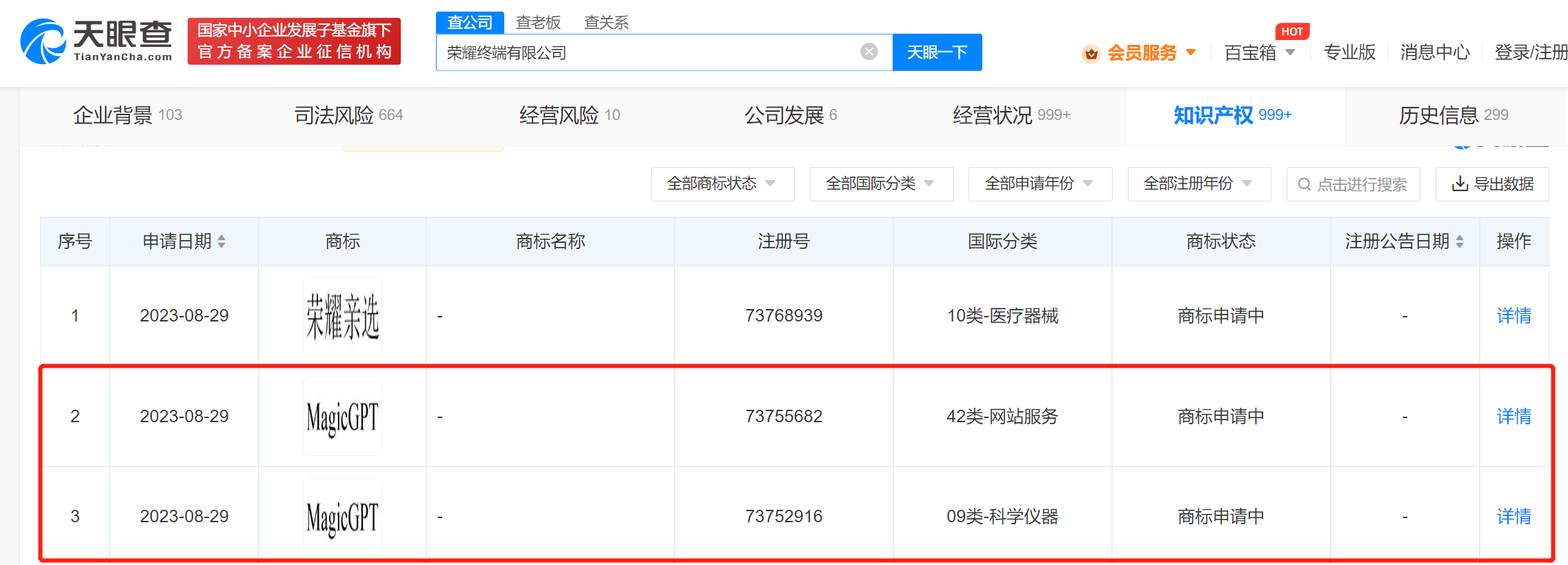This screenshot has height=565, width=1568.
Task: Click the 登录/注册 link
Action: point(1531,53)
